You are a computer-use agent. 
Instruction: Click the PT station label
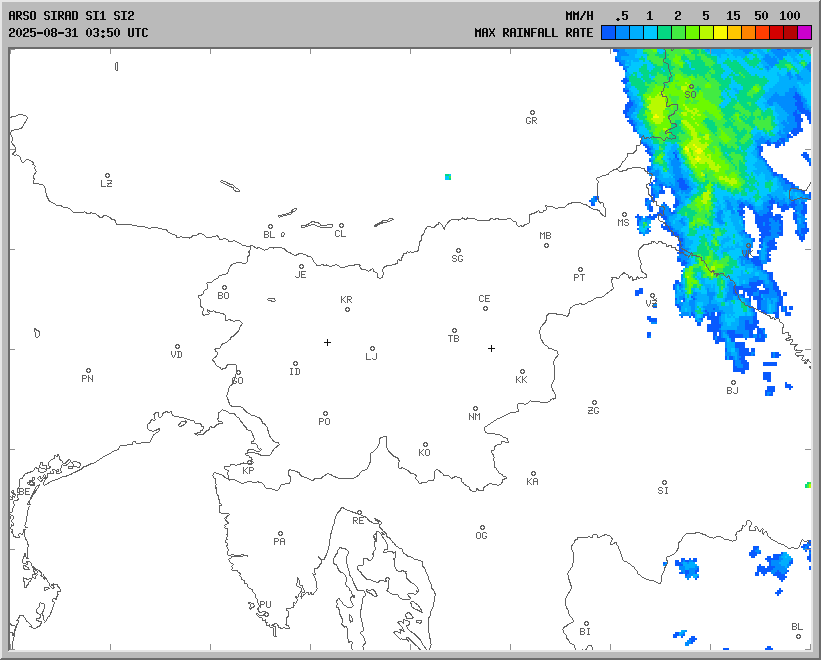tap(579, 278)
